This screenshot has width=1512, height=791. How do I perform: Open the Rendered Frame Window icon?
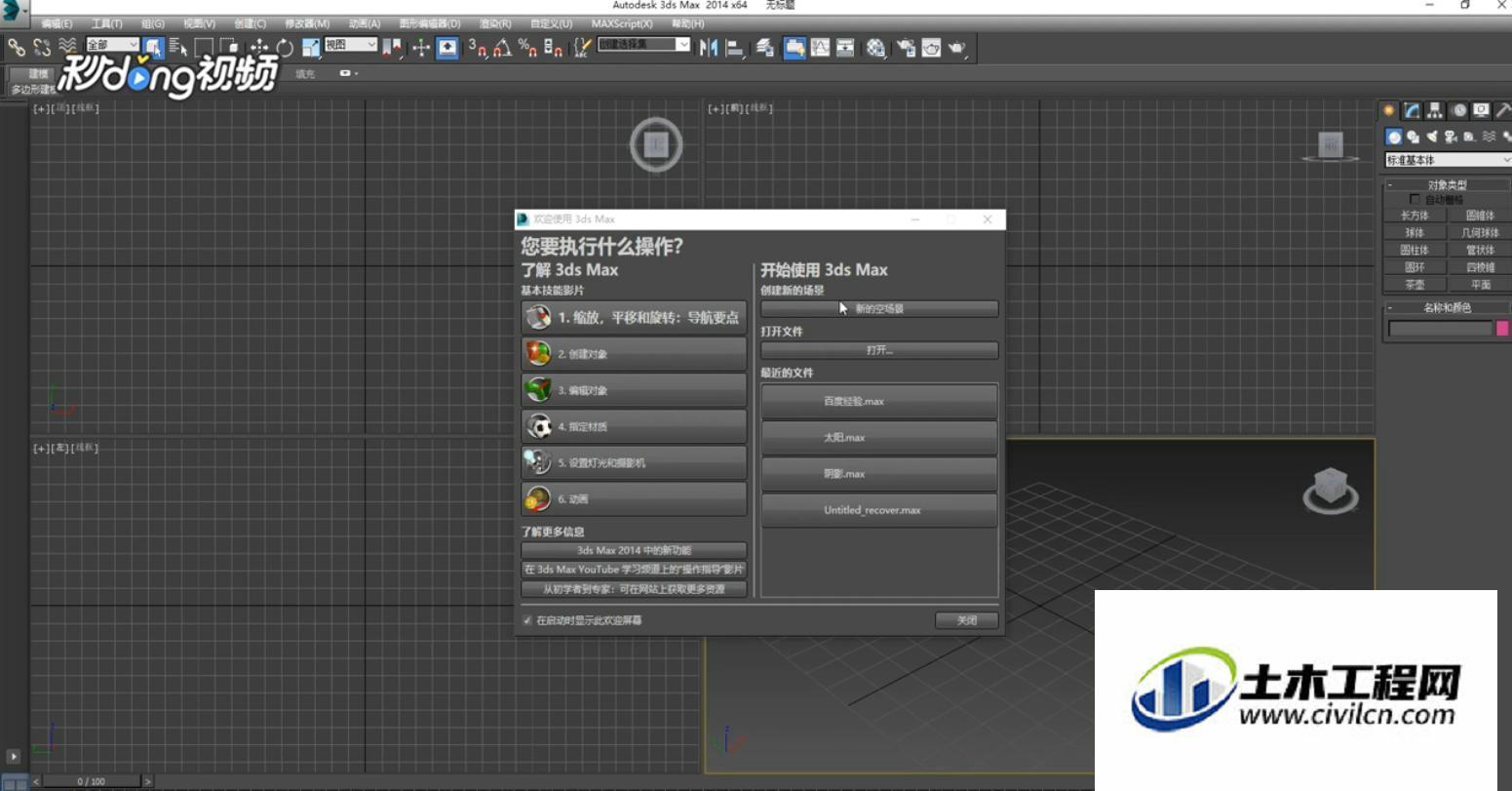(x=932, y=47)
